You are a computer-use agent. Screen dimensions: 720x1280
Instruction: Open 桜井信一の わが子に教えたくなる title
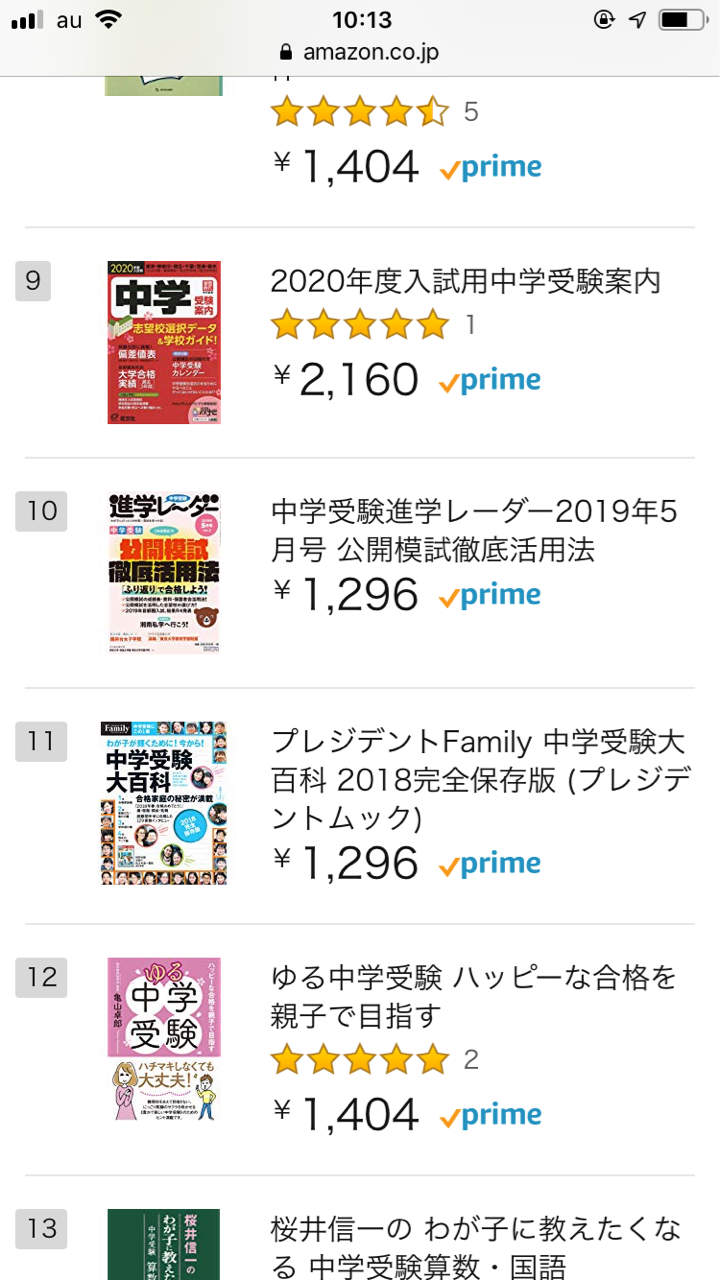point(476,1246)
